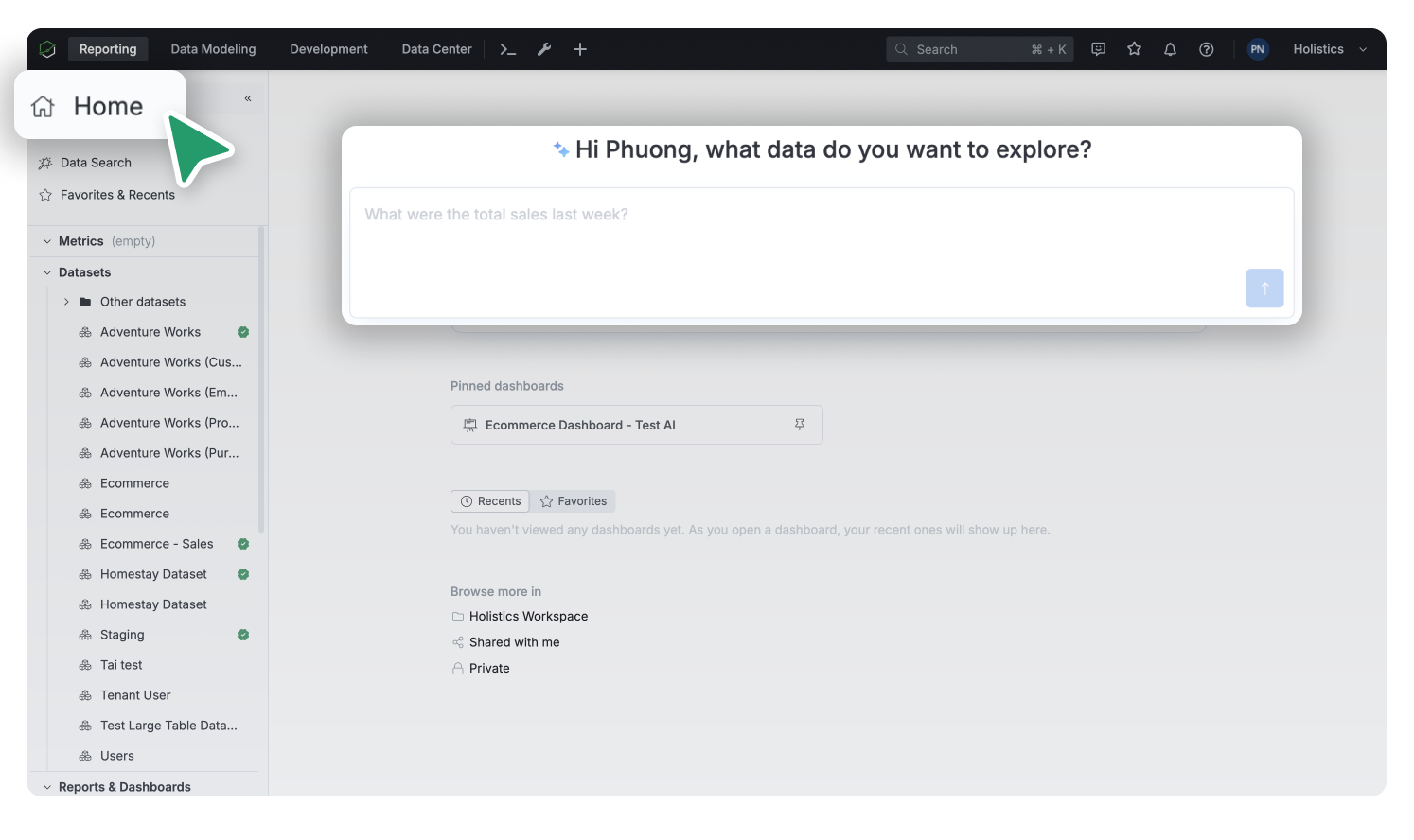Image resolution: width=1414 pixels, height=840 pixels.
Task: Click the send arrow button
Action: click(x=1264, y=289)
